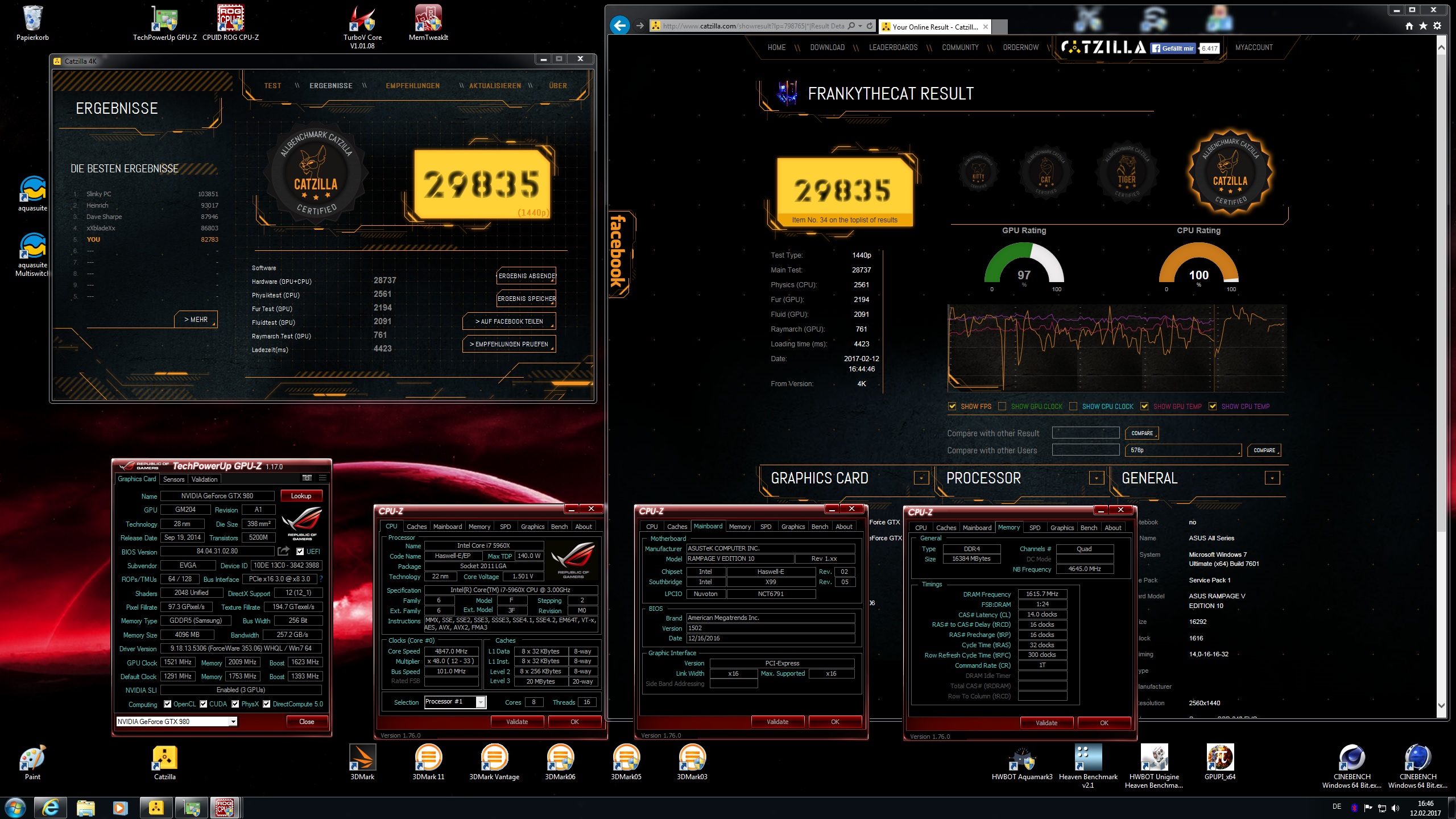Click the browser back arrow button
Screen dimensions: 1456x819
(x=620, y=26)
